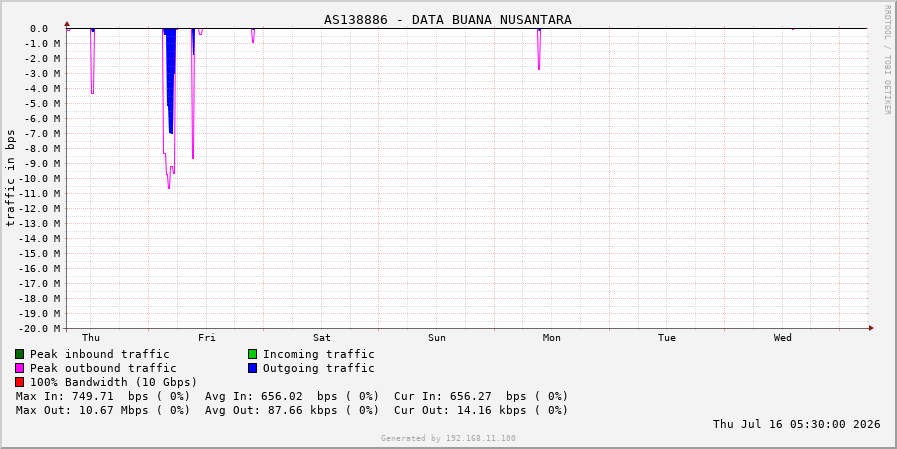Click the -5.0 M y-axis value
Screen dimensions: 897x449
coord(43,104)
